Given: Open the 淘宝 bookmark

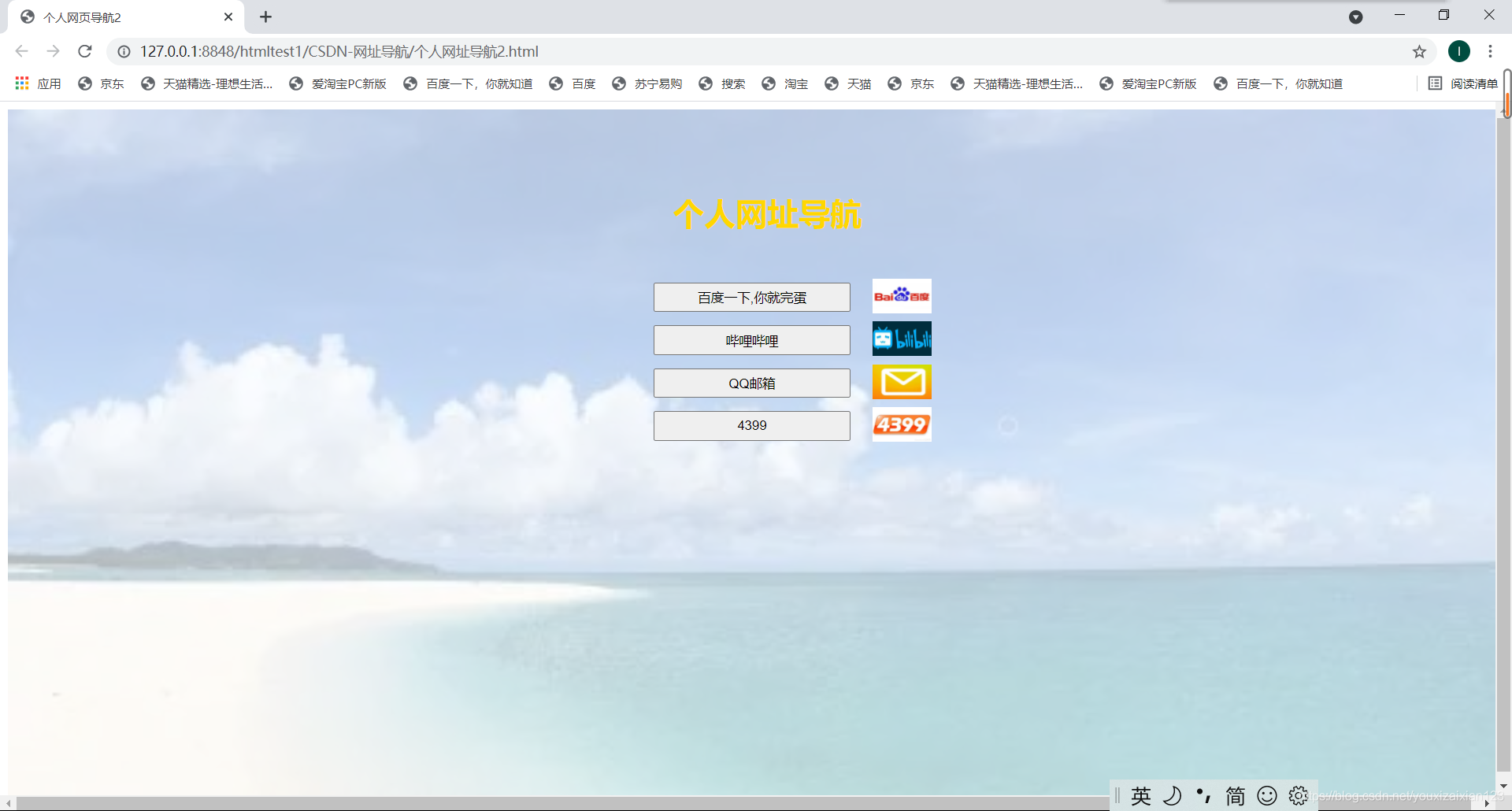Looking at the screenshot, I should pos(785,83).
